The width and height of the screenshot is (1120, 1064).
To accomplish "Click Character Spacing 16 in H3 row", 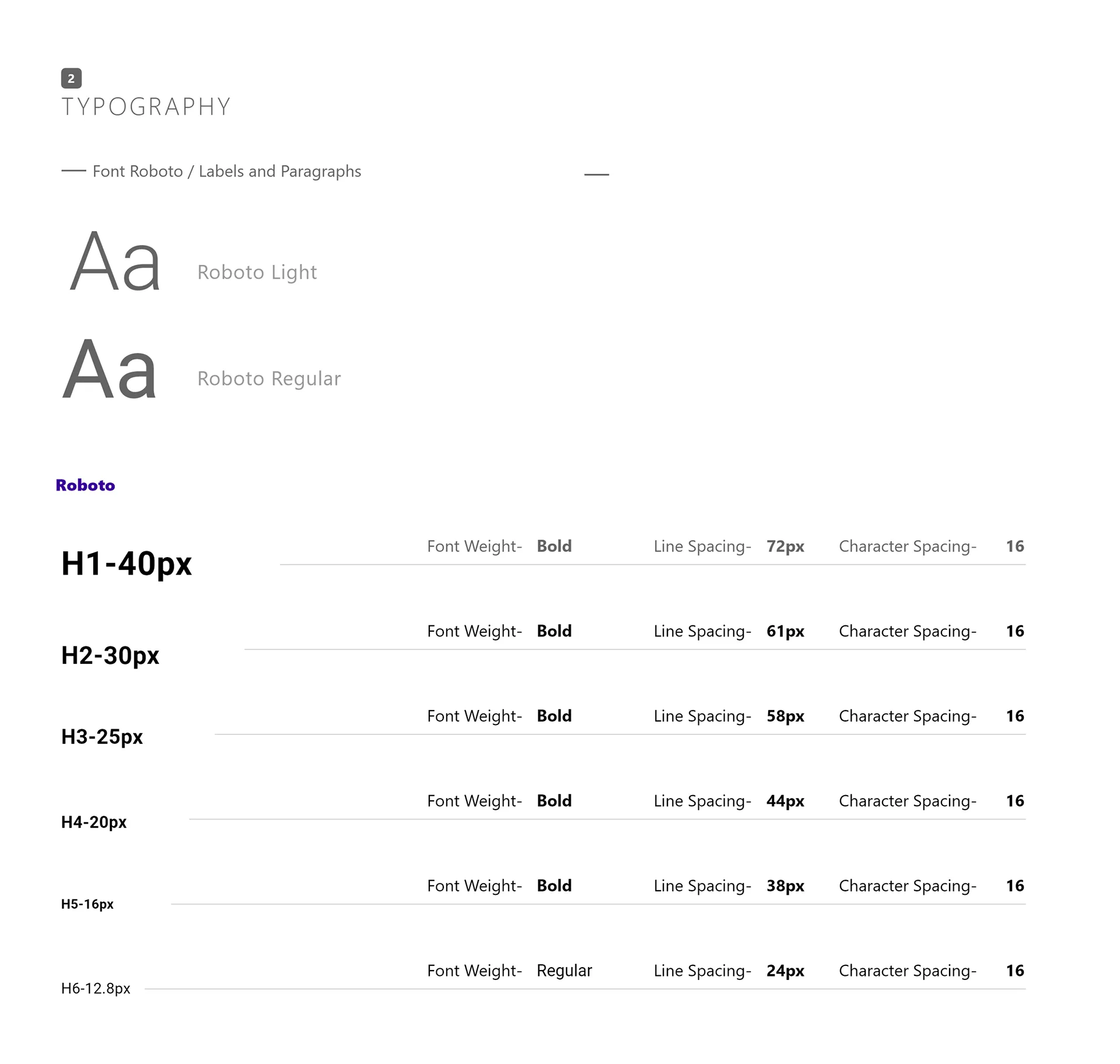I will [1014, 716].
